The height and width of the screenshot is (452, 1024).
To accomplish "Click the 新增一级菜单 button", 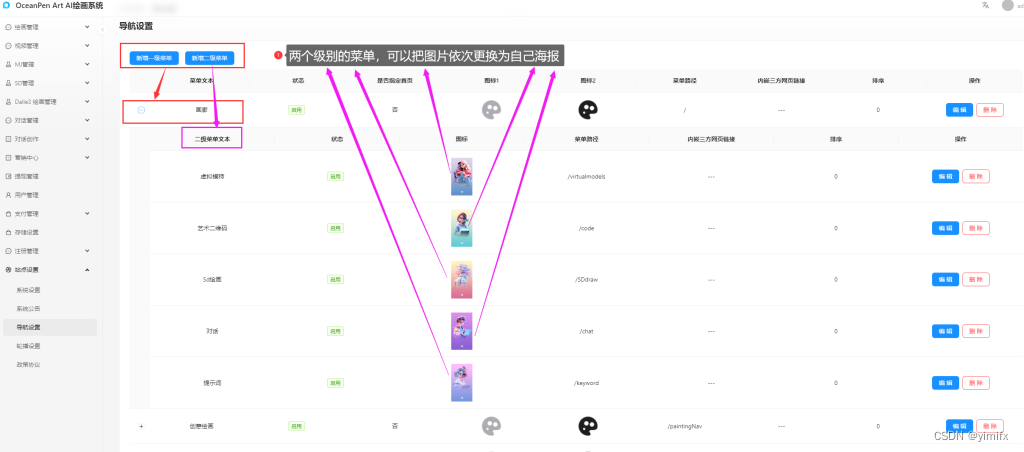I will pos(154,58).
